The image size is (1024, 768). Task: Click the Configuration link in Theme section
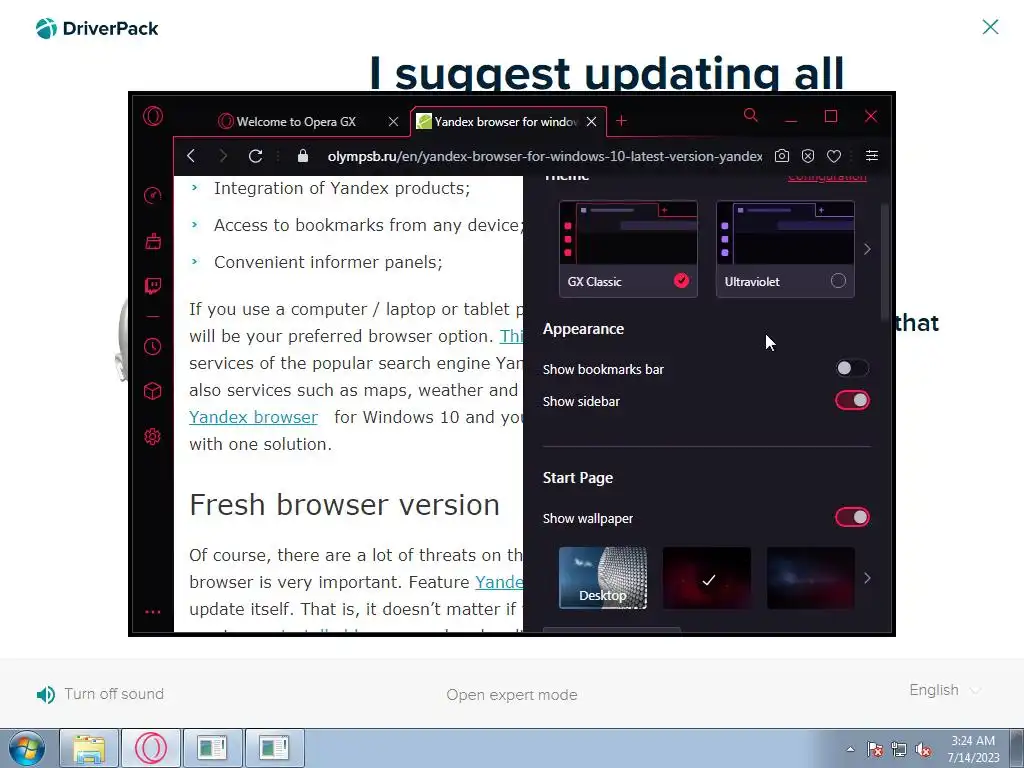pyautogui.click(x=827, y=177)
